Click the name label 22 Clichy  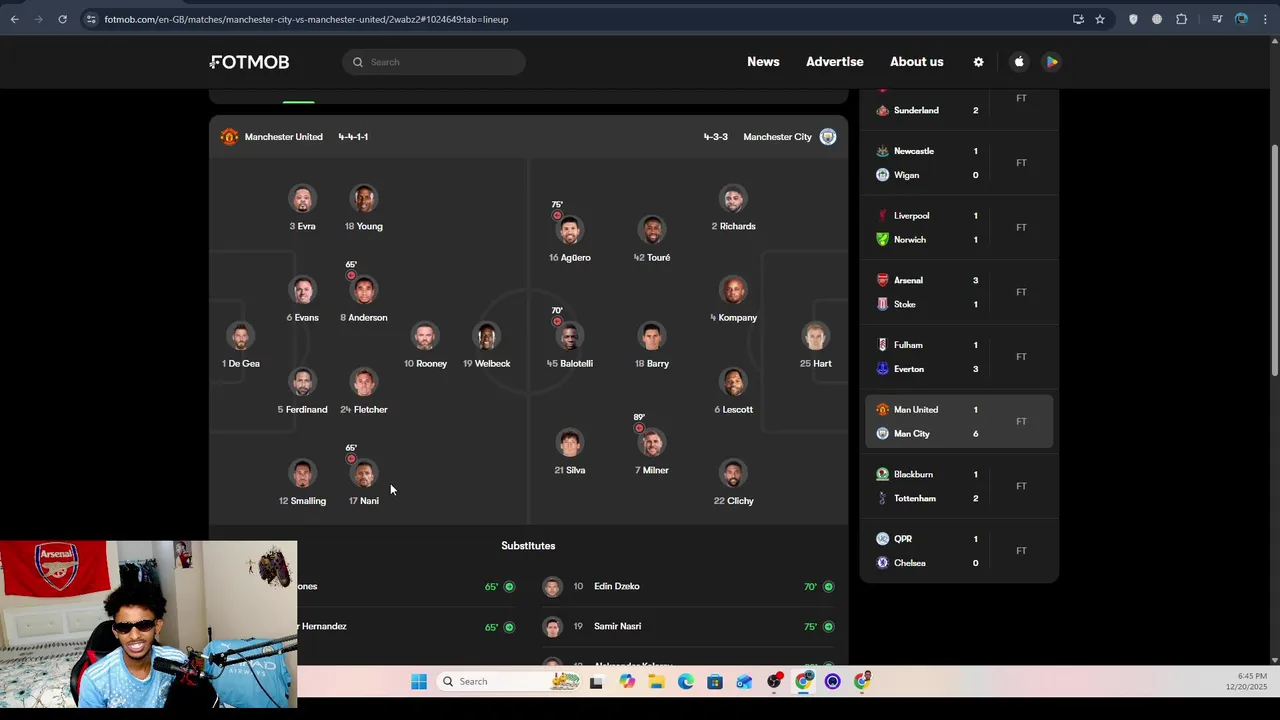coord(734,501)
